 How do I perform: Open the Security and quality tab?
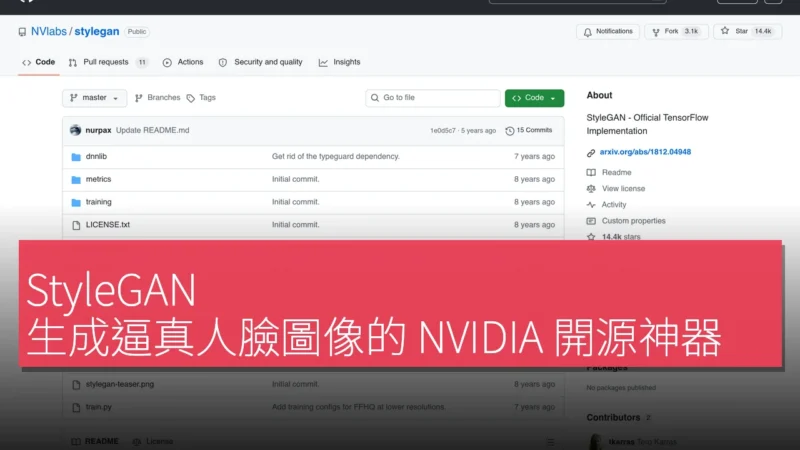tap(260, 62)
